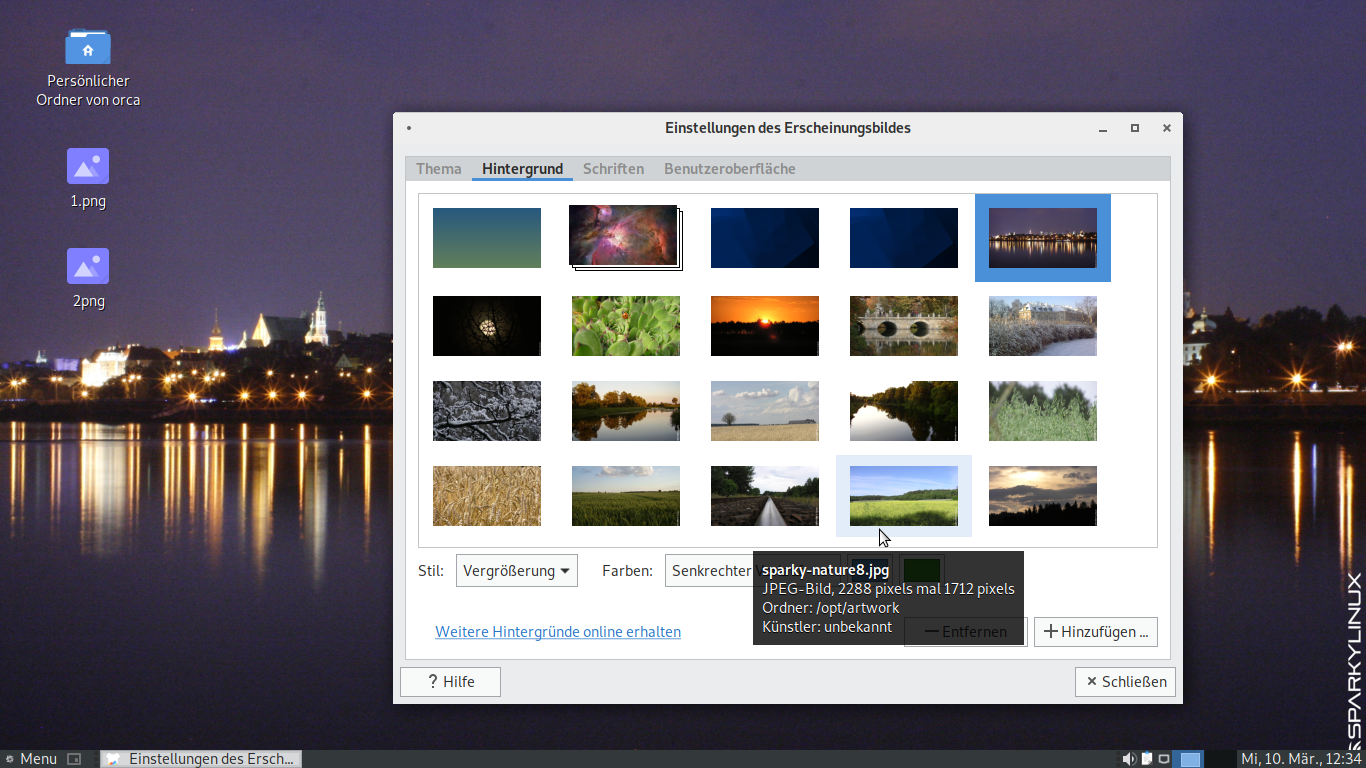Open the Menu button in the taskbar
Screen dimensions: 1366x768
[31, 759]
